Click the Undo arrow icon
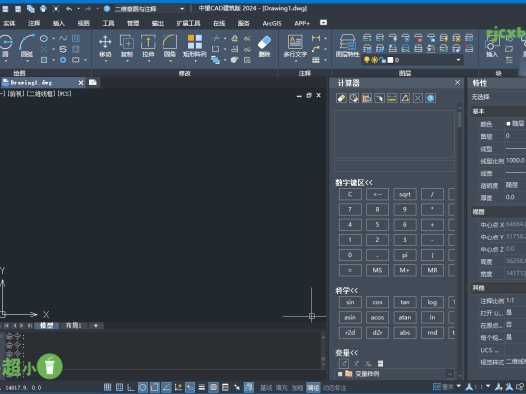 tap(69, 9)
